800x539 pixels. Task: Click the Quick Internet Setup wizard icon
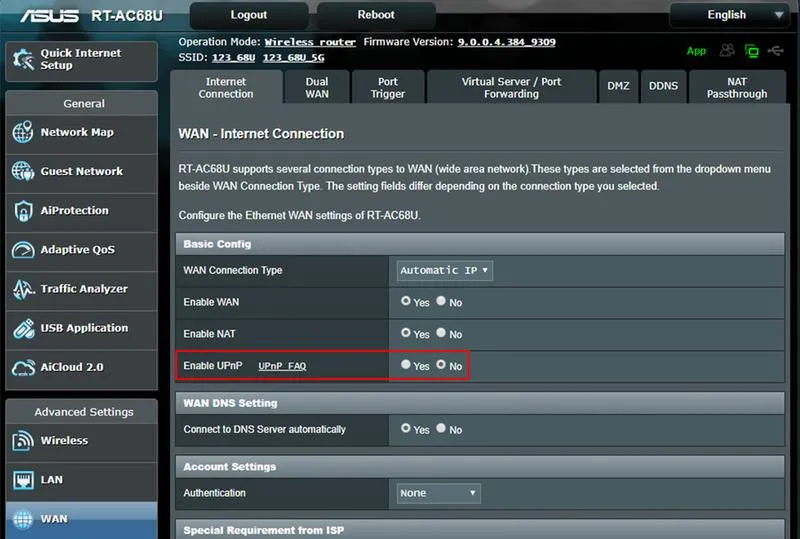(23, 60)
